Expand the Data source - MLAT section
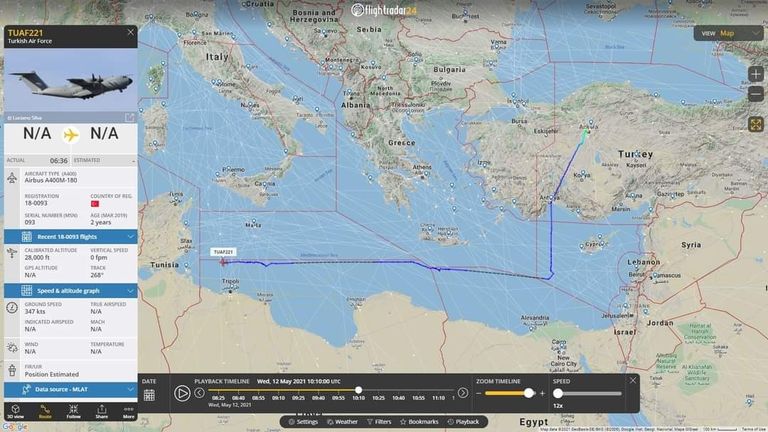Image resolution: width=768 pixels, height=432 pixels. [x=71, y=389]
